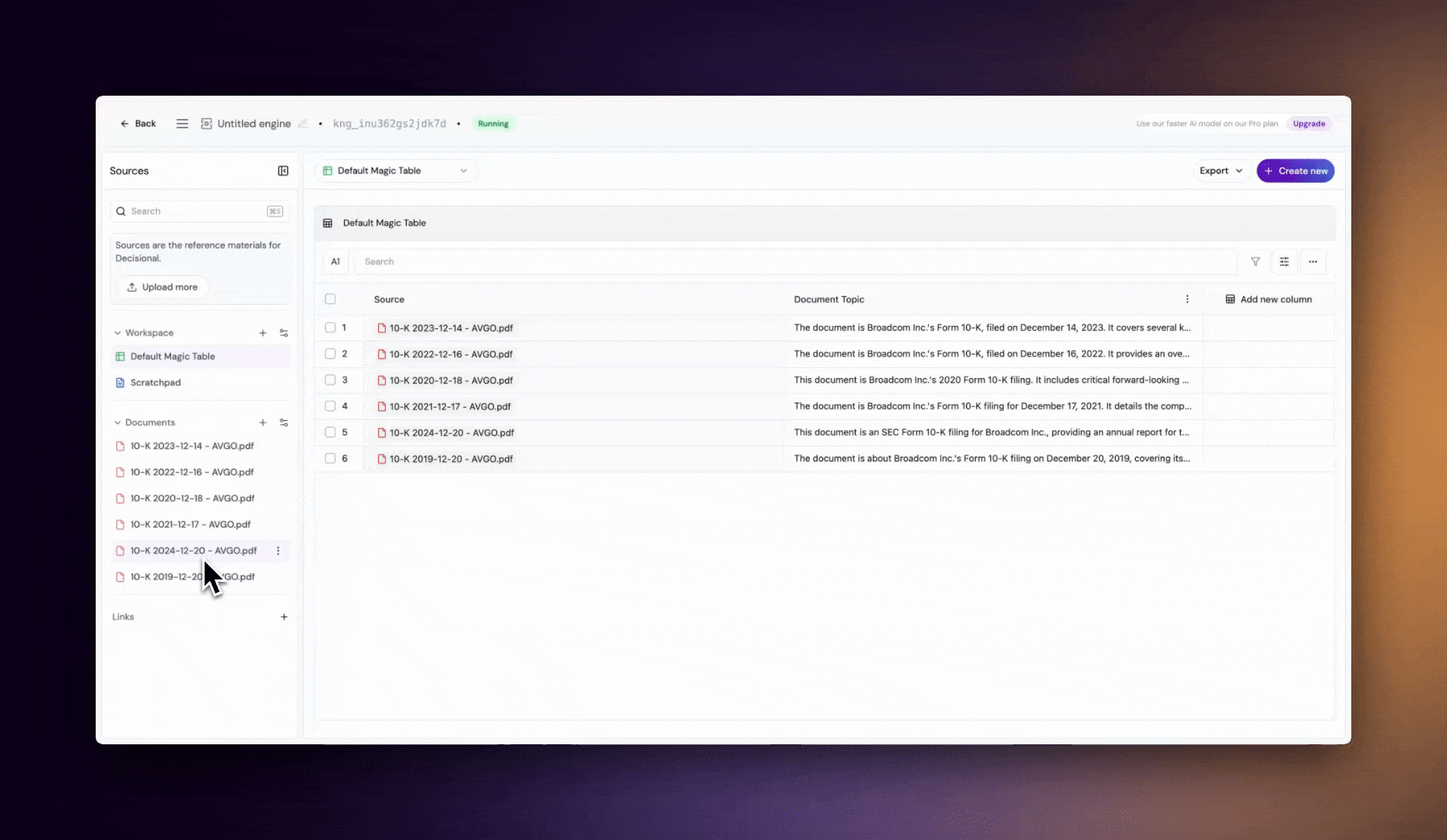Check row 5 checkbox 10-K 2024-12-20

(x=330, y=432)
